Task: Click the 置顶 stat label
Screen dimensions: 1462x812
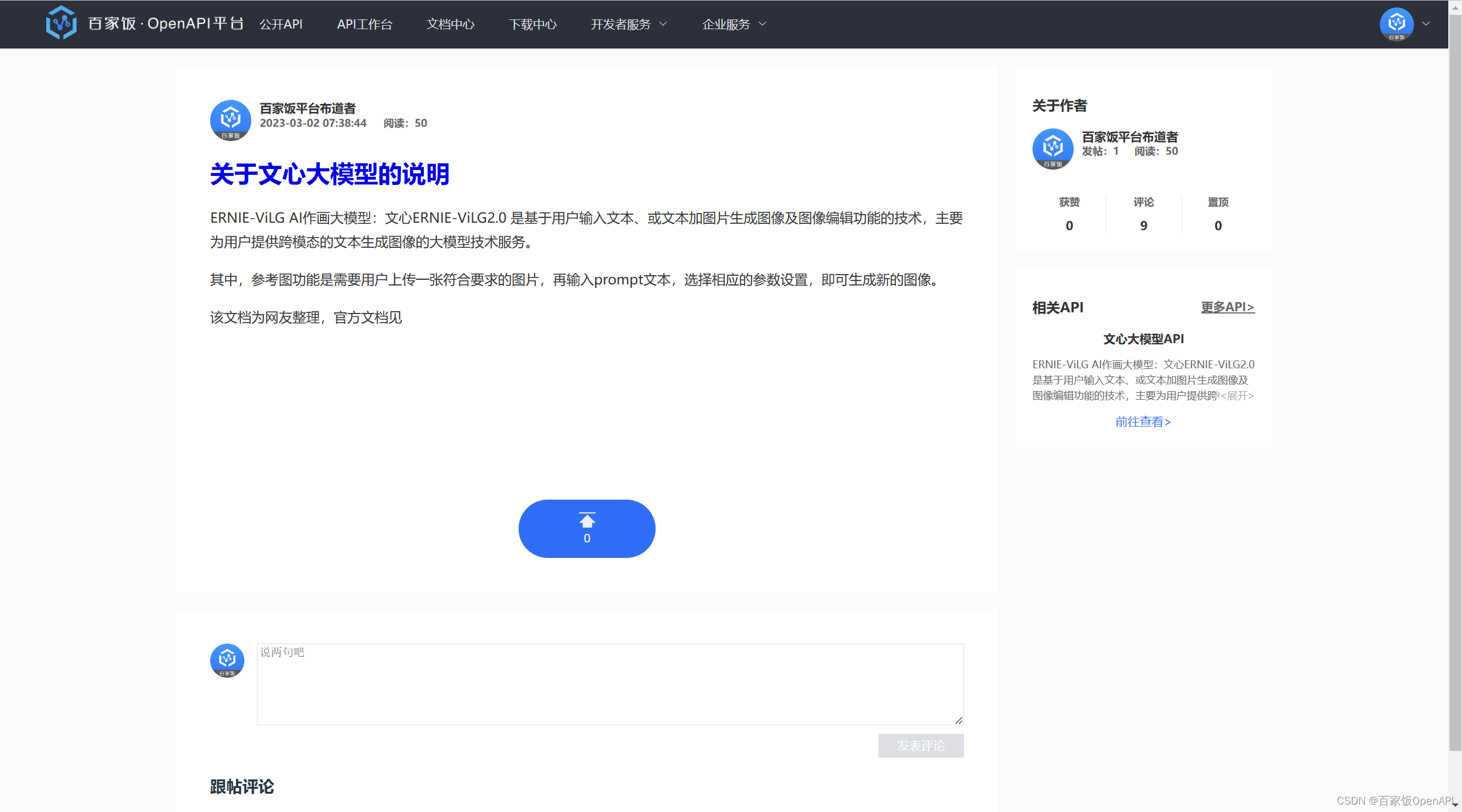Action: 1218,202
